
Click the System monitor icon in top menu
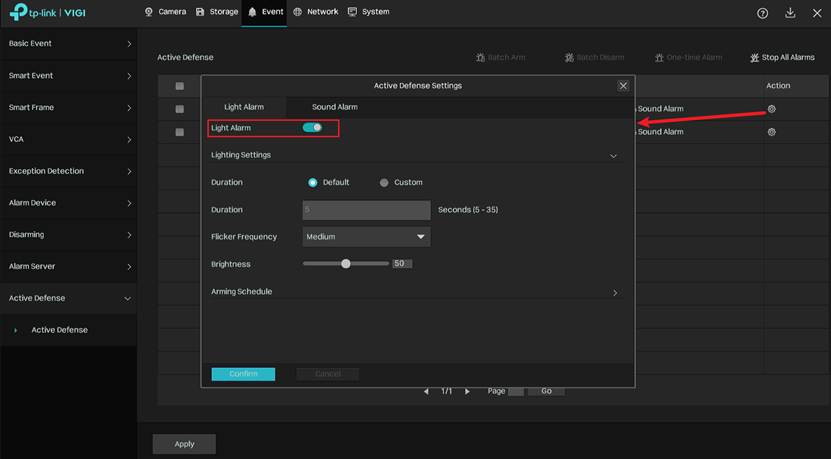tap(352, 12)
